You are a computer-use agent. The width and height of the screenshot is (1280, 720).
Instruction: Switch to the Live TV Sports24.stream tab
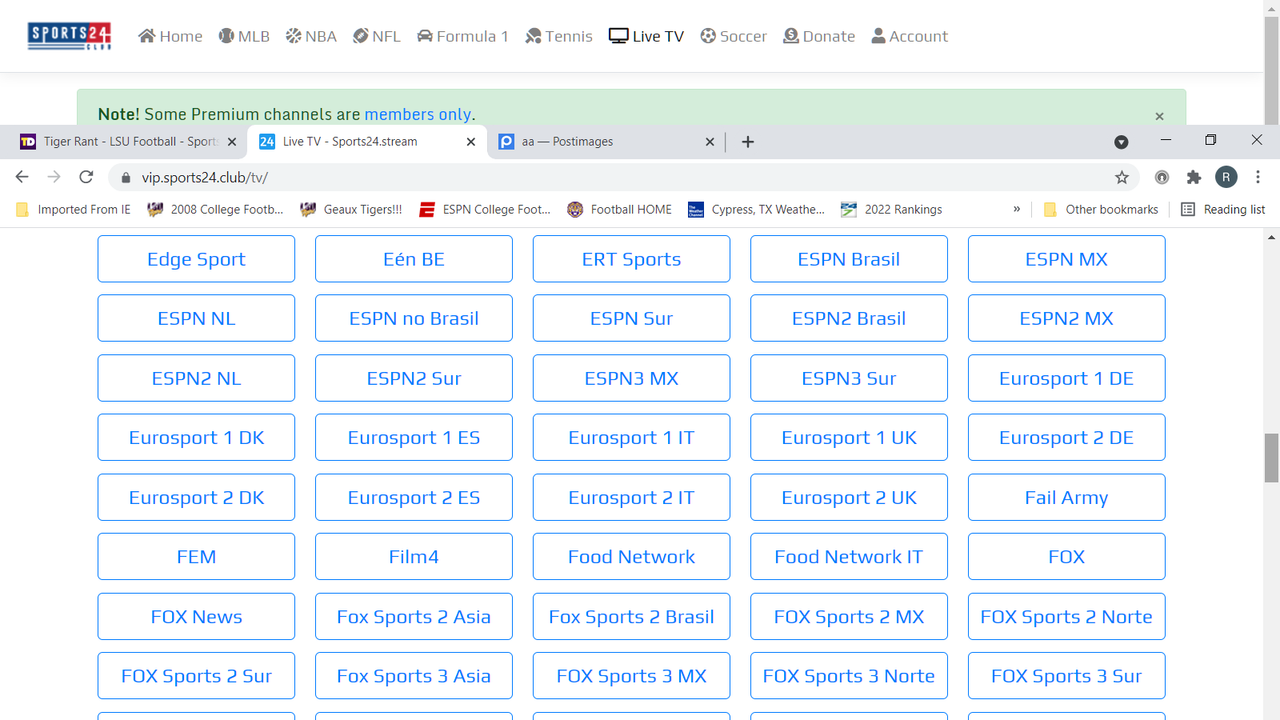(366, 142)
